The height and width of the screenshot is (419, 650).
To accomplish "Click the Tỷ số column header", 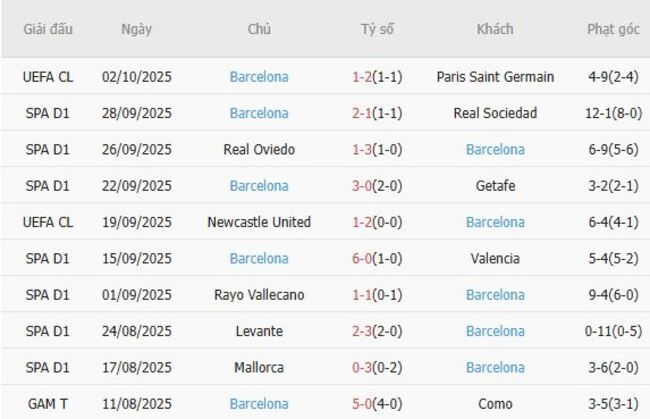I will [x=377, y=29].
